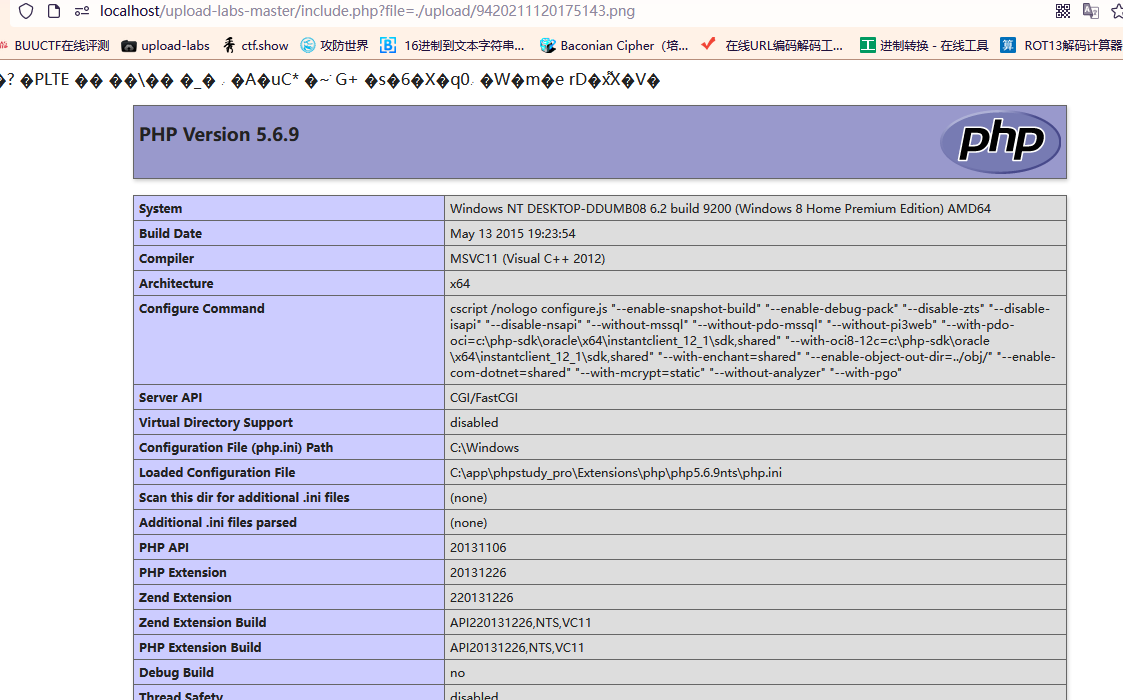Image resolution: width=1123 pixels, height=700 pixels.
Task: Click the blue ROT13 favicon
Action: click(x=1008, y=45)
